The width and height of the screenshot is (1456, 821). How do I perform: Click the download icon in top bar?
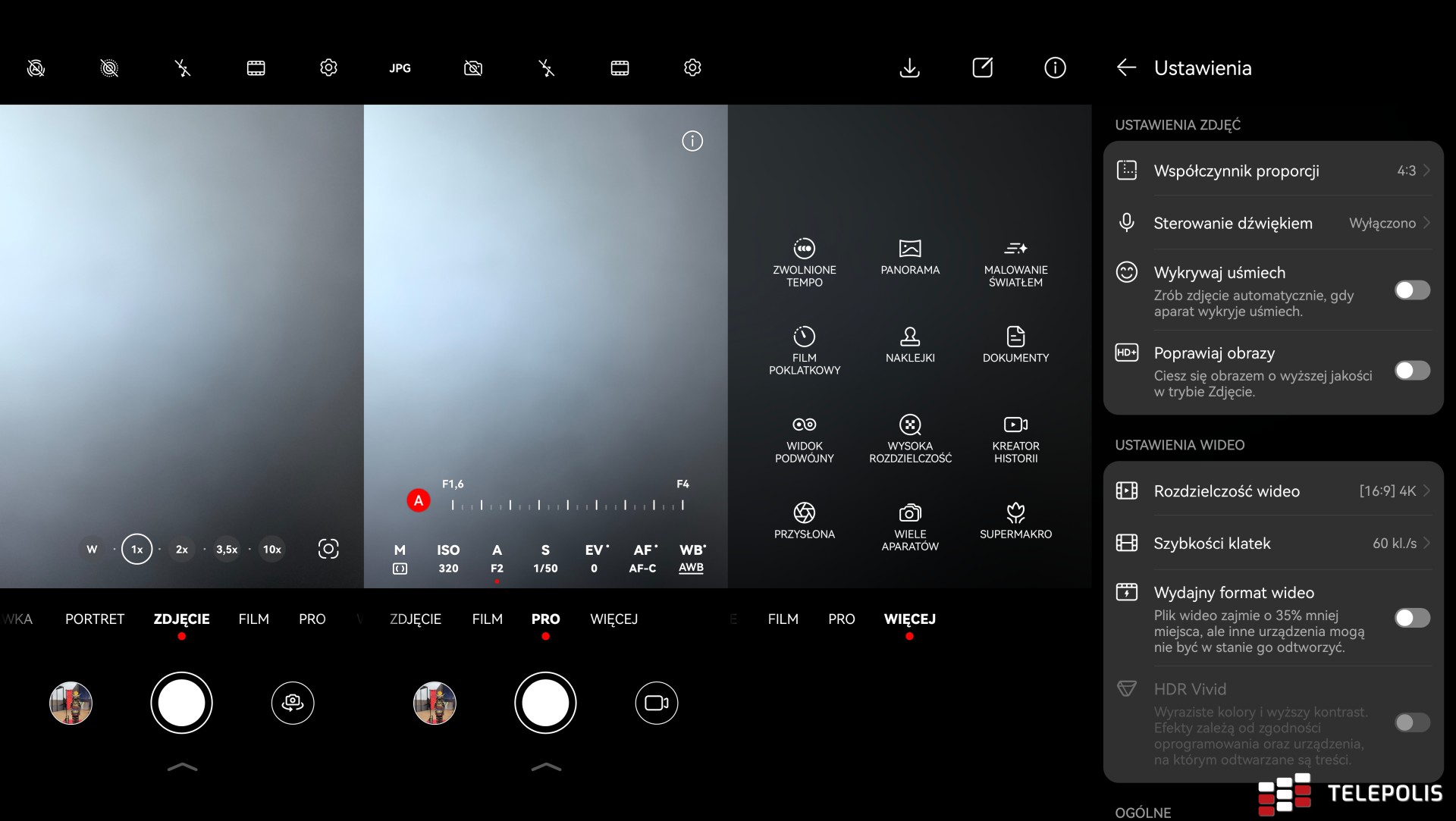(x=909, y=68)
